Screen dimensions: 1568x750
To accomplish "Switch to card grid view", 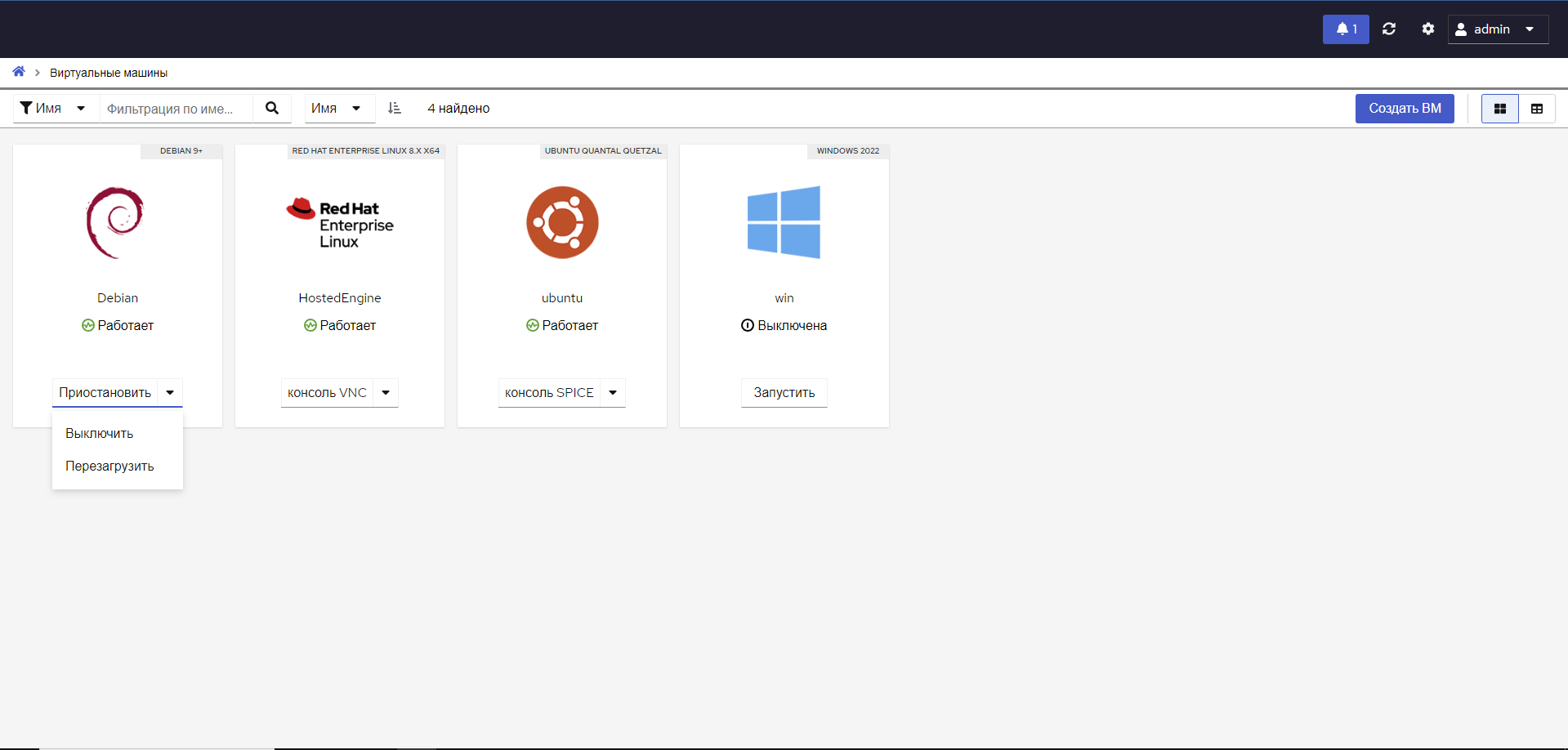I will click(1499, 109).
